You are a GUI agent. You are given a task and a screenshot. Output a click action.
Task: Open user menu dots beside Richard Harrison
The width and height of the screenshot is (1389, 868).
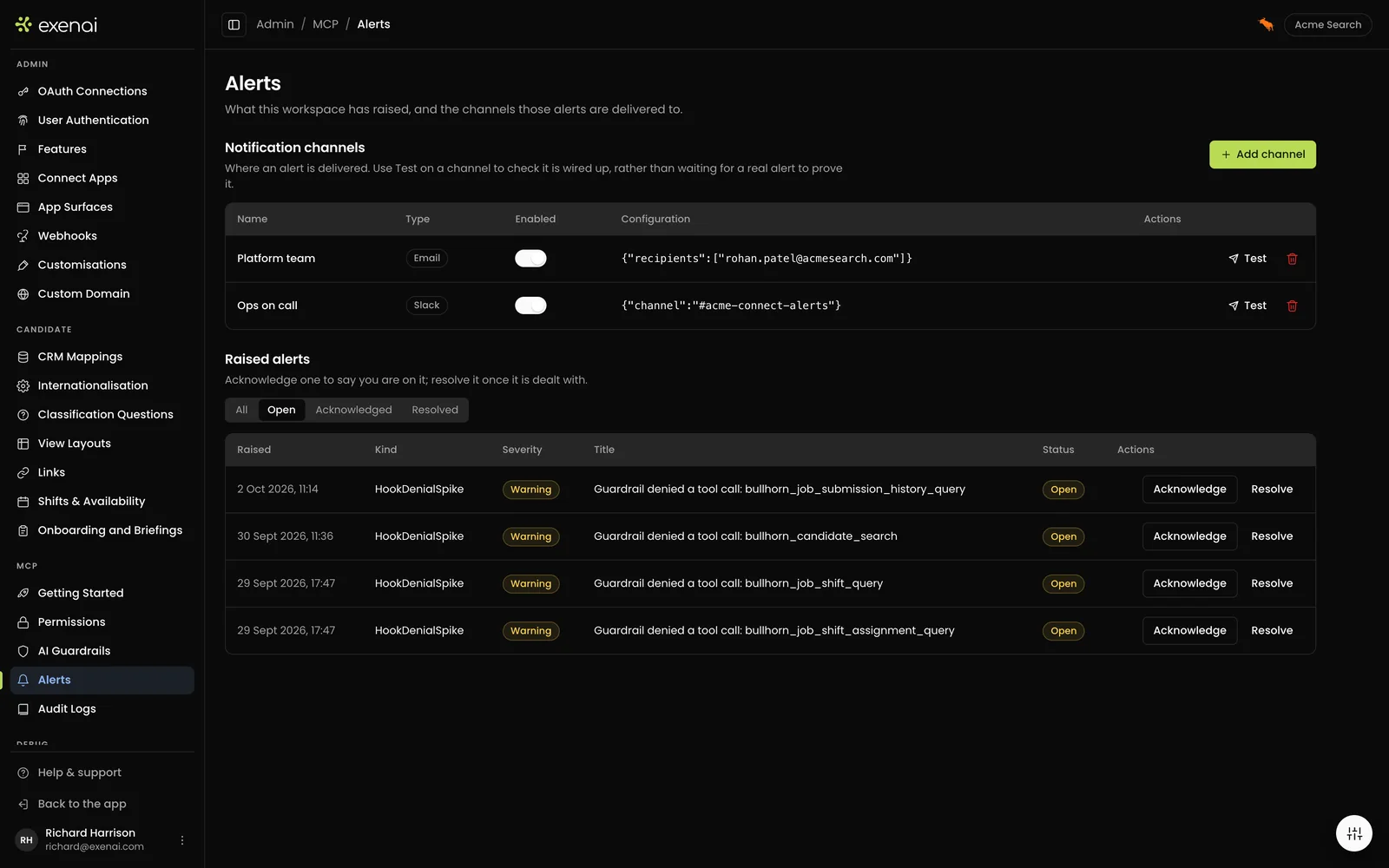[x=182, y=840]
